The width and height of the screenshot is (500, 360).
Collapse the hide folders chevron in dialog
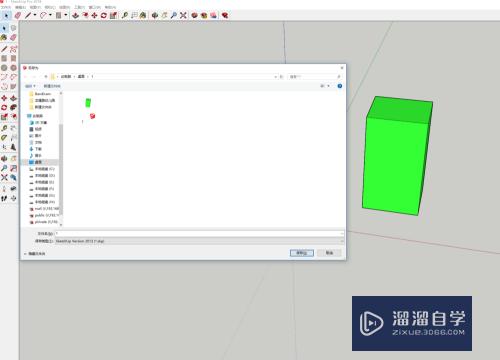coord(25,254)
